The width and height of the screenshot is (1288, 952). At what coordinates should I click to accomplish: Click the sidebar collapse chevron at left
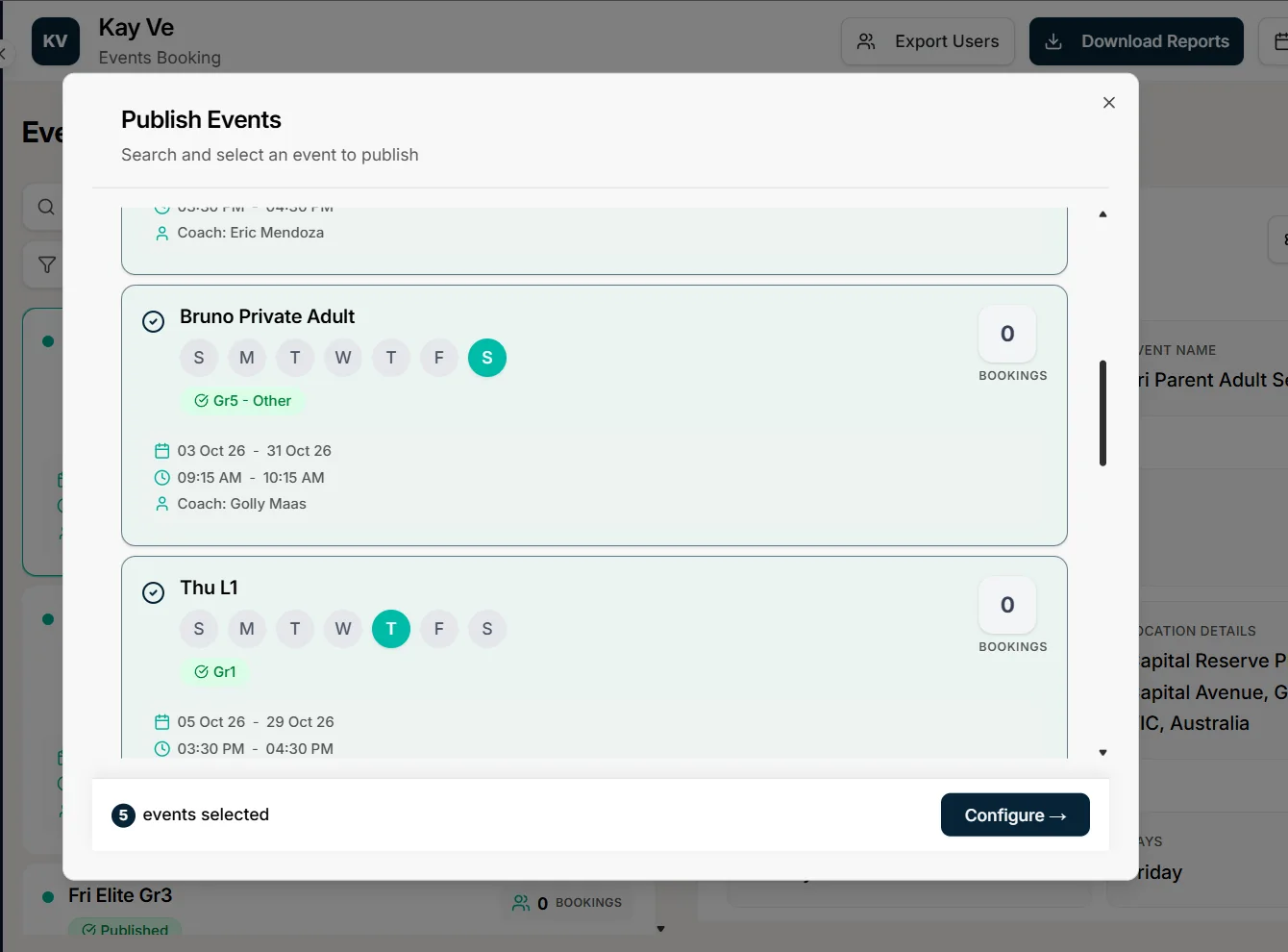click(x=3, y=54)
